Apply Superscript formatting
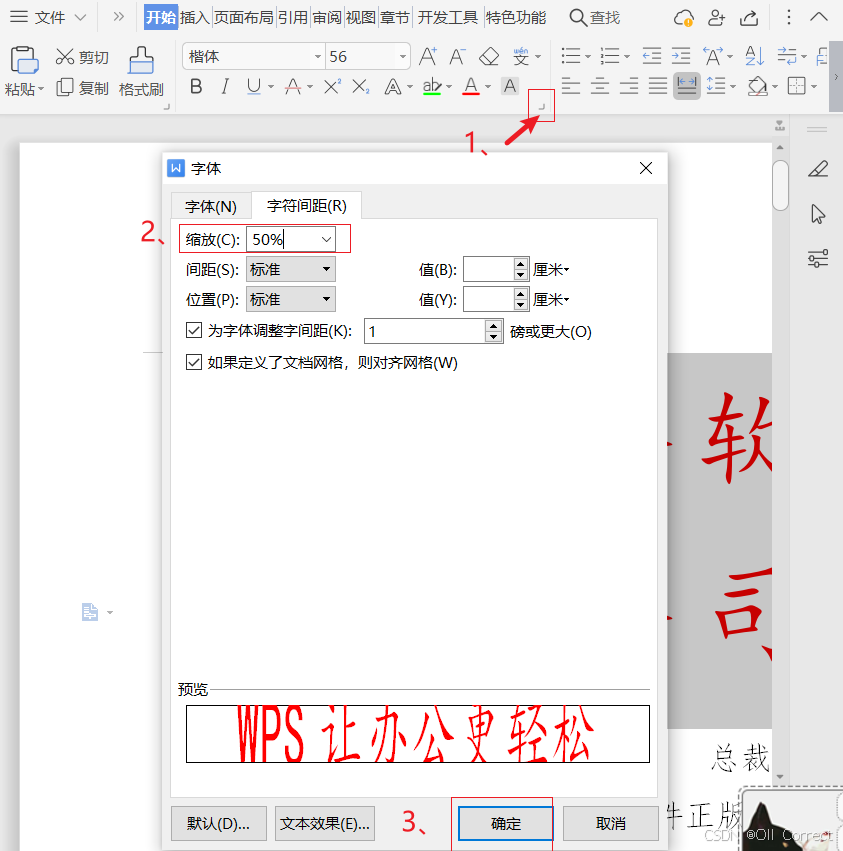Screen dimensions: 843x851 pyautogui.click(x=332, y=86)
